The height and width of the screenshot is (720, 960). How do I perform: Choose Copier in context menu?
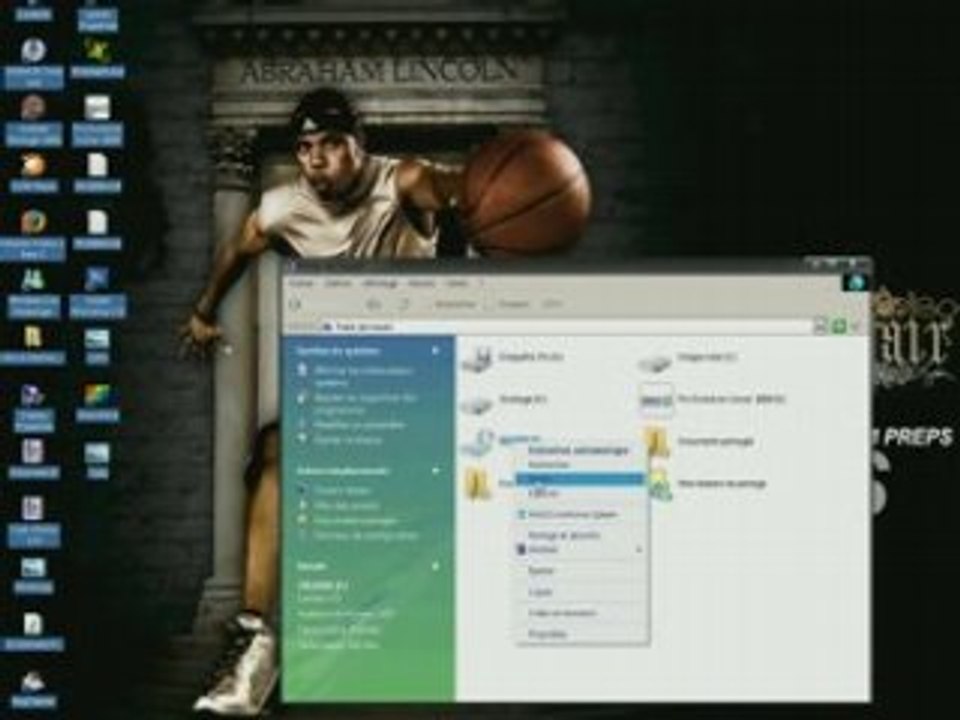coord(540,592)
